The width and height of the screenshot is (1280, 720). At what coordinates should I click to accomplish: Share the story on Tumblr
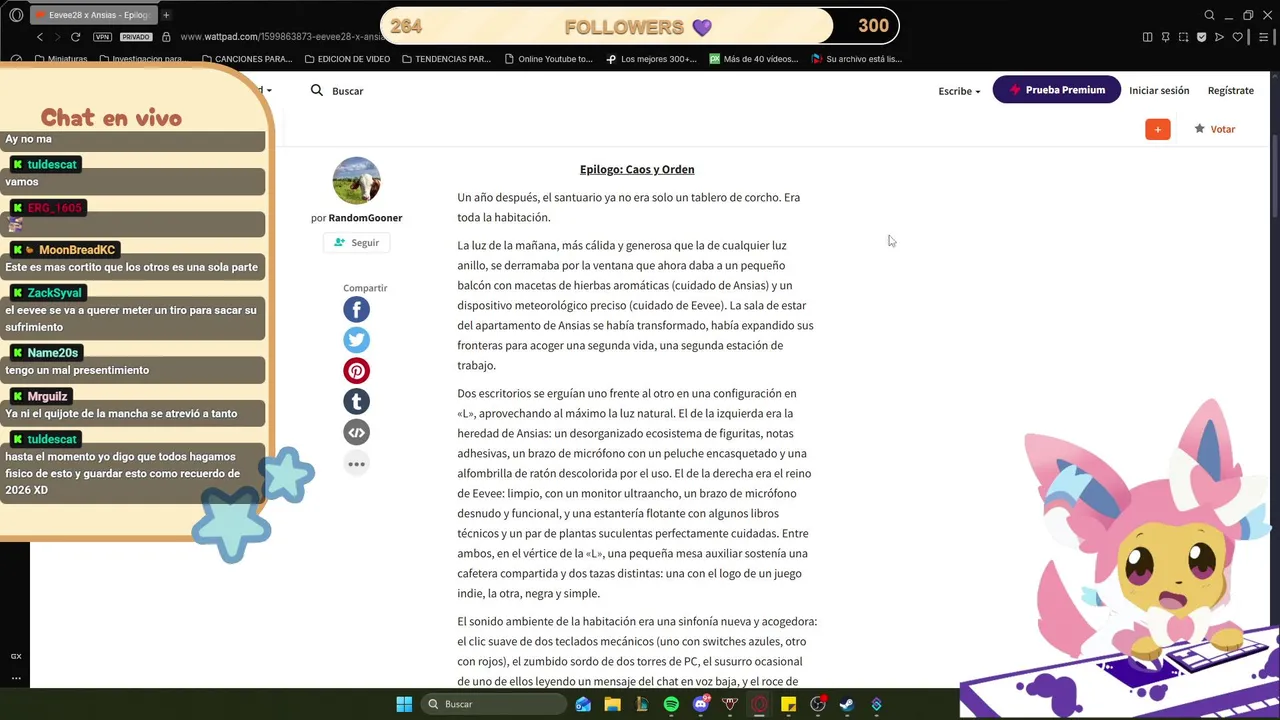(x=356, y=402)
